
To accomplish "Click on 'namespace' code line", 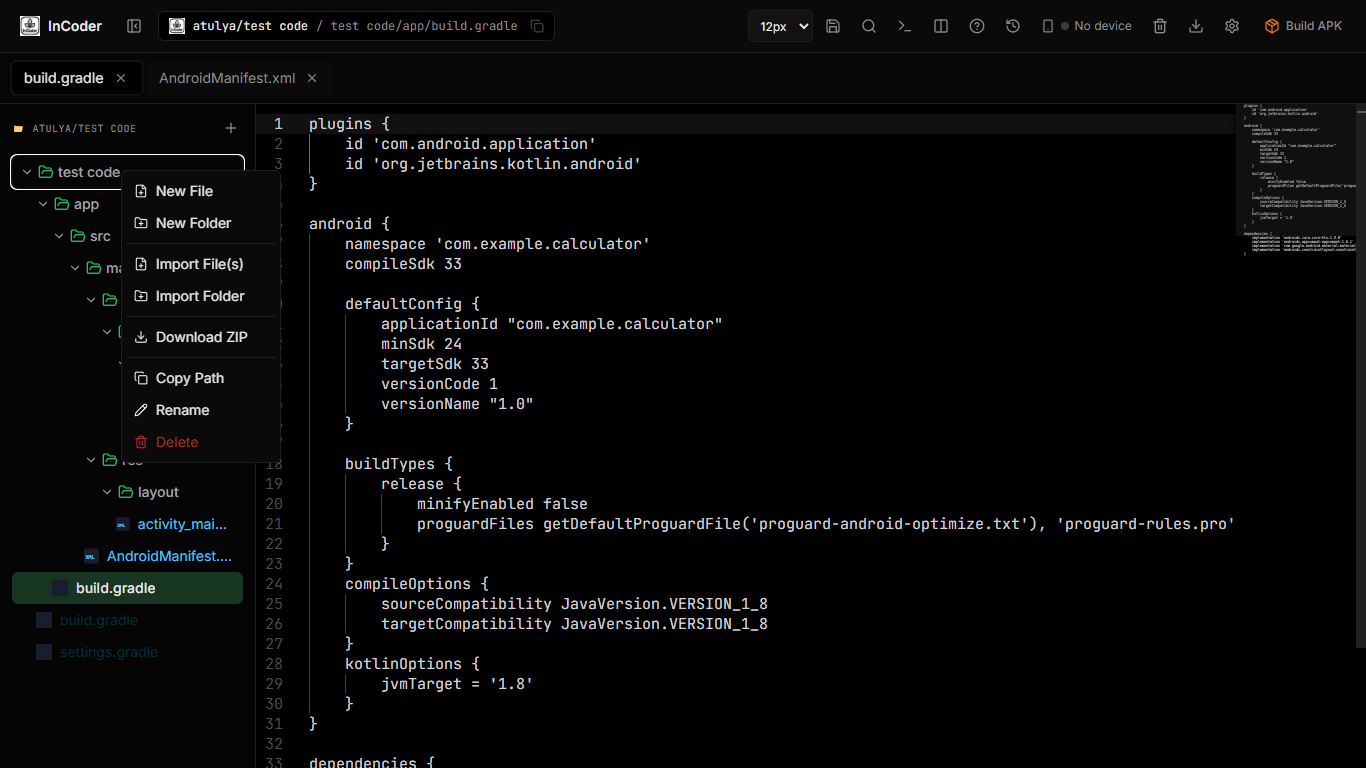I will point(498,244).
